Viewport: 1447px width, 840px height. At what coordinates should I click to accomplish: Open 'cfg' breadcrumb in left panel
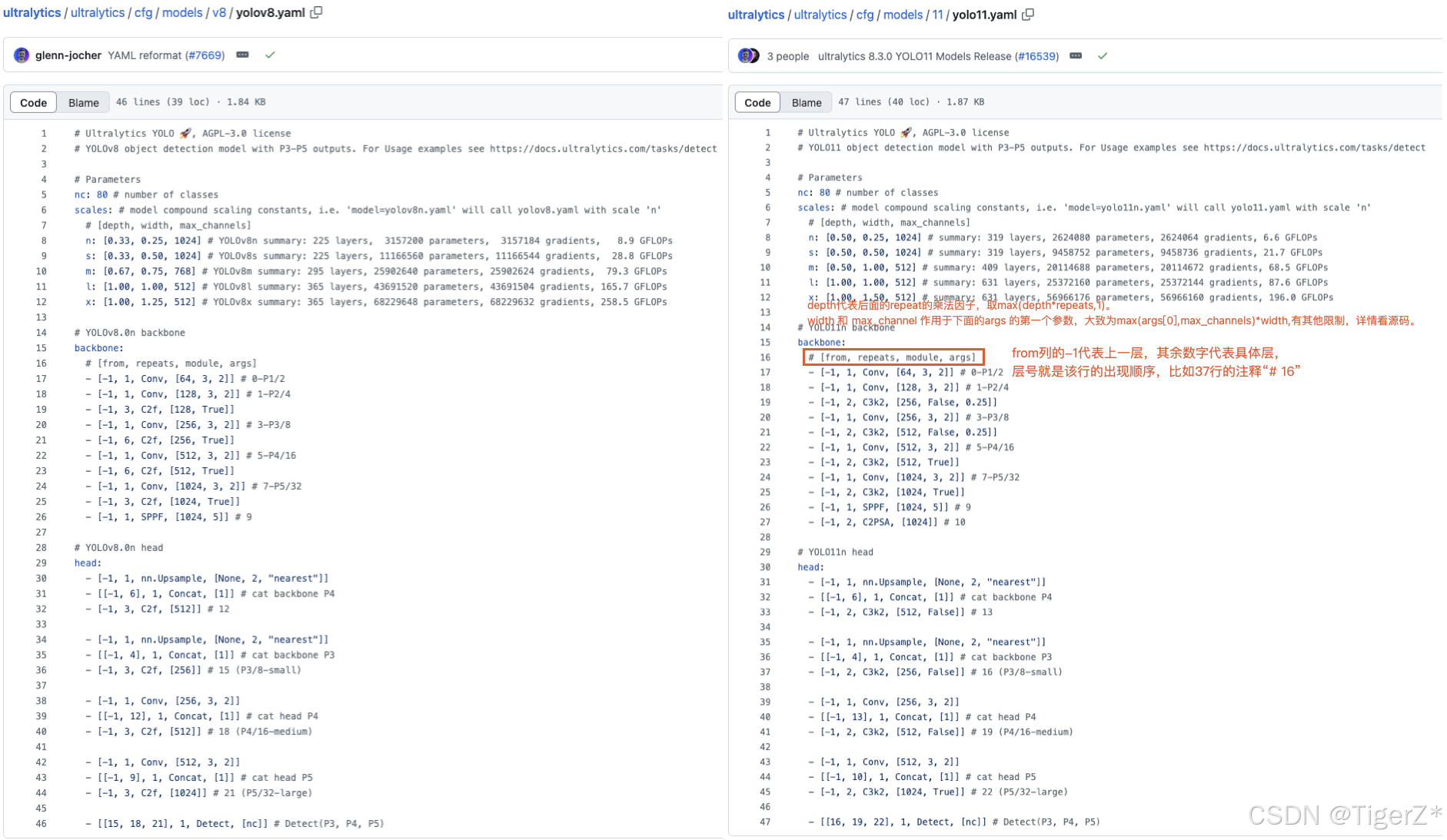point(143,12)
